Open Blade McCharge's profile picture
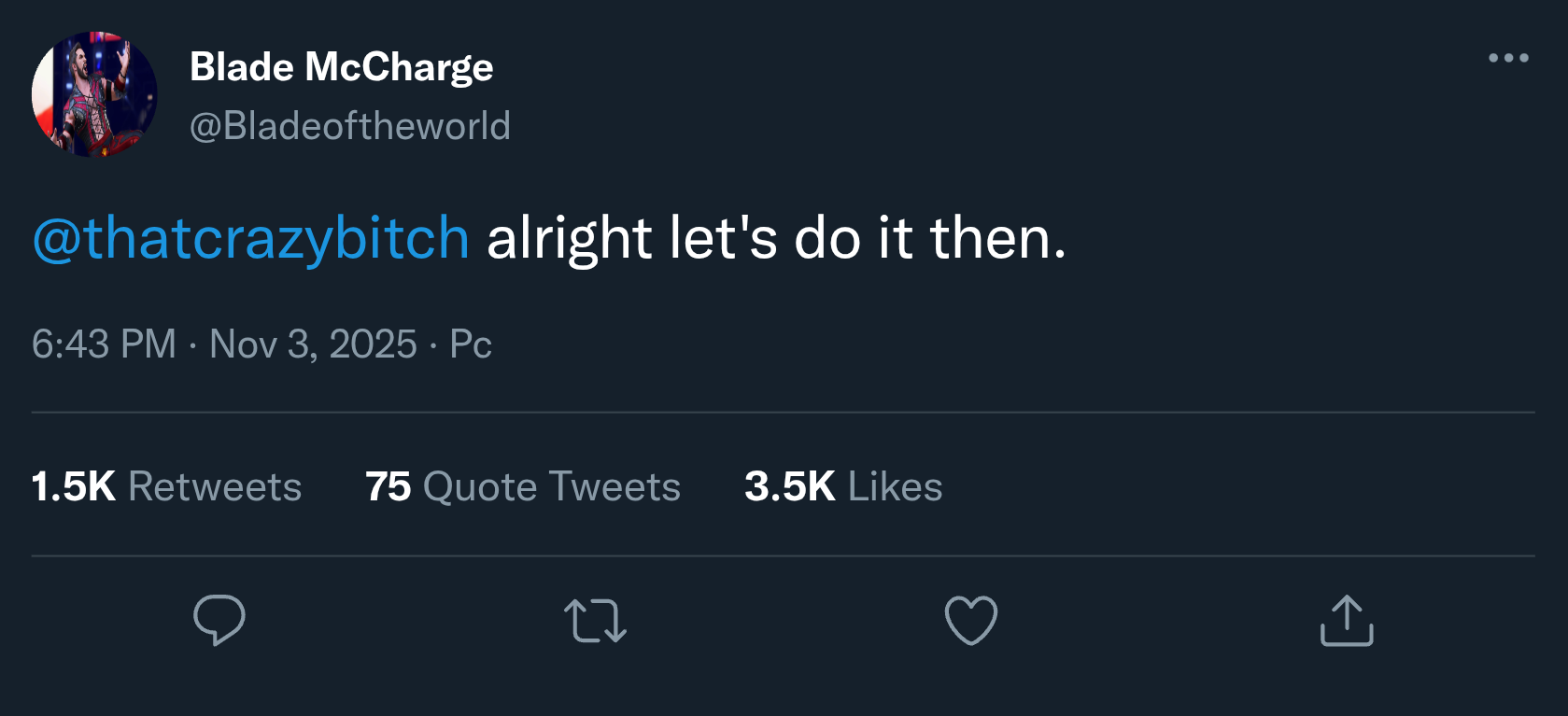The height and width of the screenshot is (716, 1568). (x=94, y=94)
